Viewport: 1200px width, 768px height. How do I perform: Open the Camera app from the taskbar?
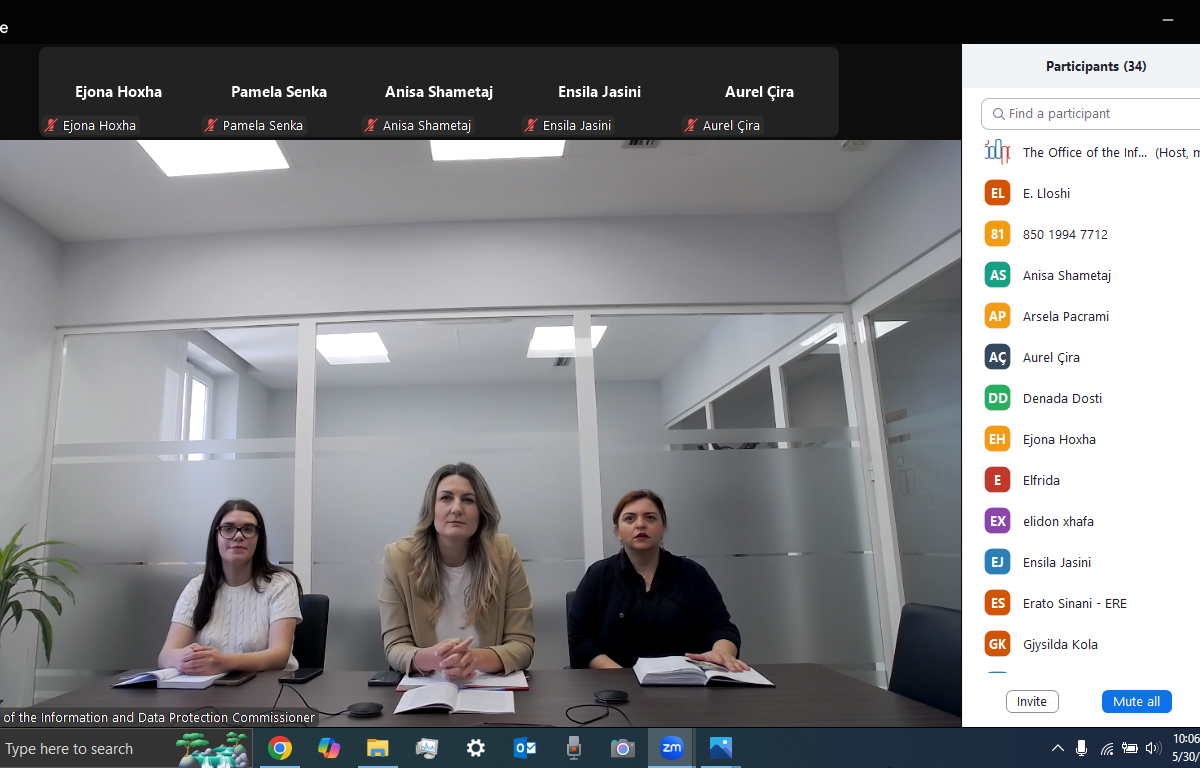(623, 748)
